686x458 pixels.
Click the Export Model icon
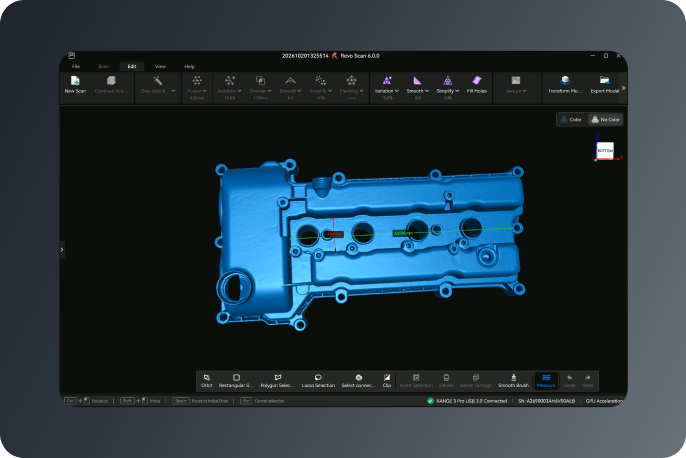point(605,80)
